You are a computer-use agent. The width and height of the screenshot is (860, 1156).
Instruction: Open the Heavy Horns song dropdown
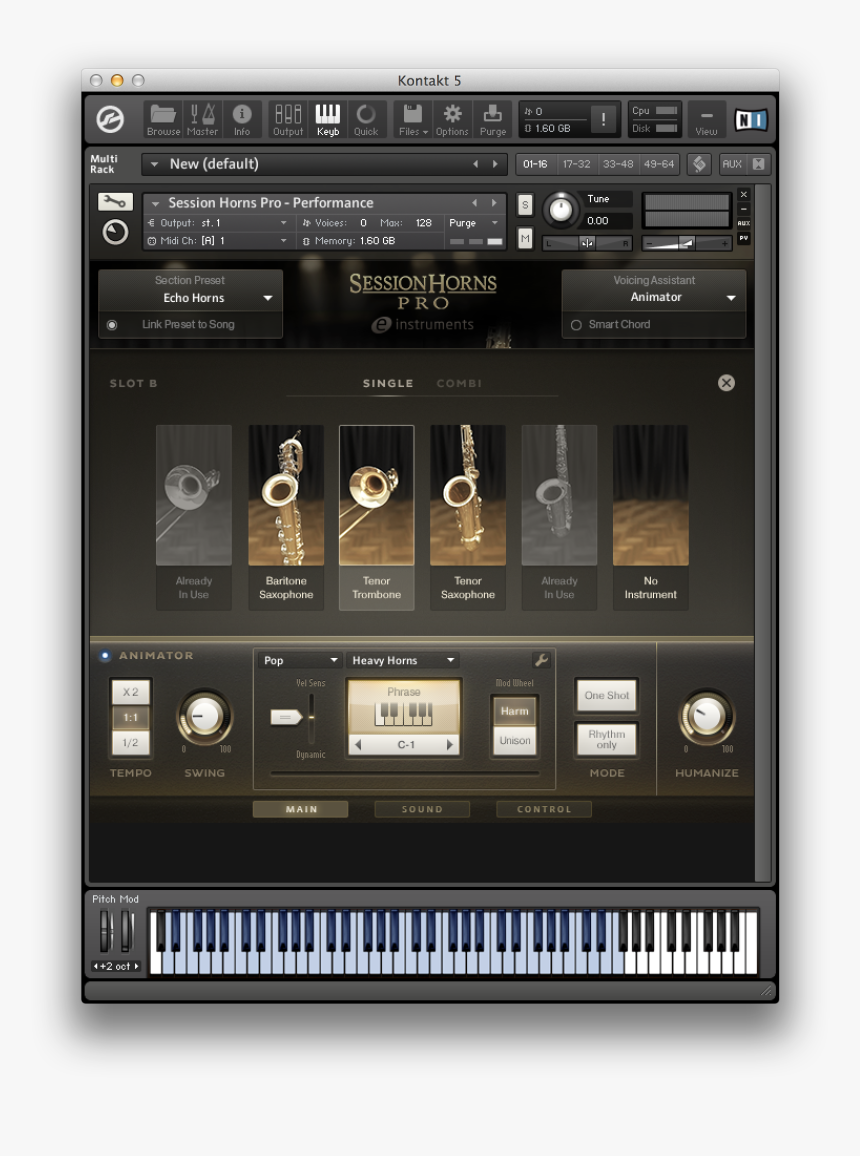point(402,660)
